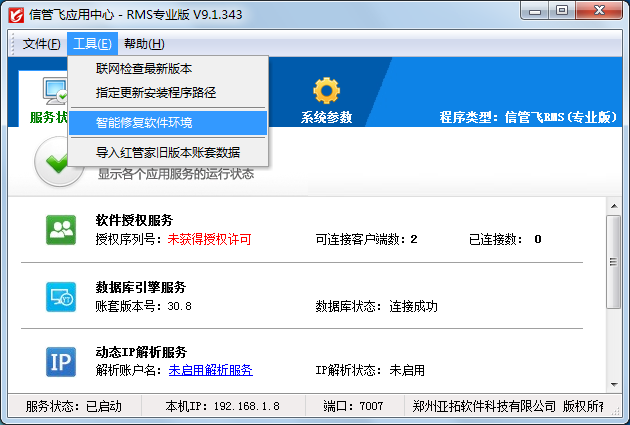The image size is (630, 425).
Task: Select 导入红管家旧版本账套数据 menu item
Action: point(168,153)
